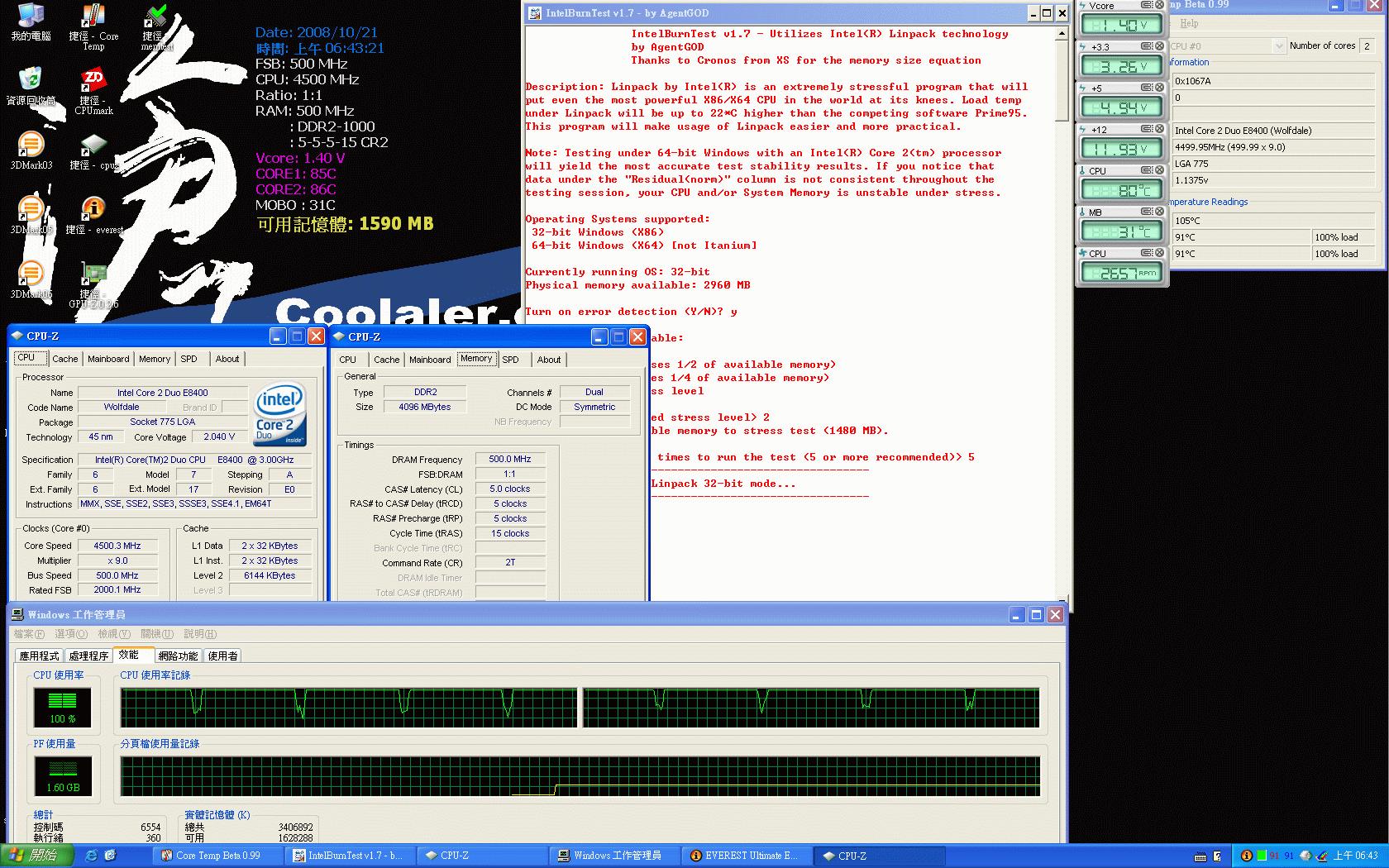Open SPD tab in right CPU-Z window
The image size is (1389, 868).
511,360
